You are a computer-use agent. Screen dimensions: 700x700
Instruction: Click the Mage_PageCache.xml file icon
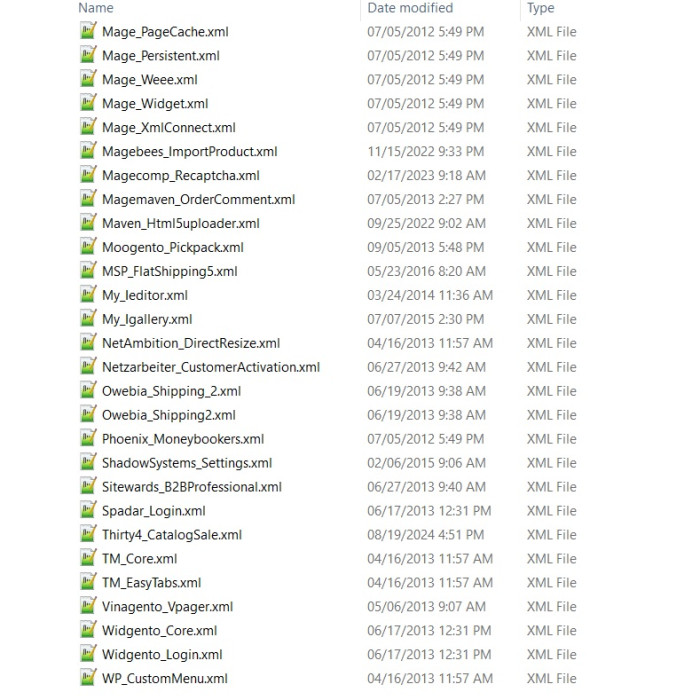(x=88, y=32)
